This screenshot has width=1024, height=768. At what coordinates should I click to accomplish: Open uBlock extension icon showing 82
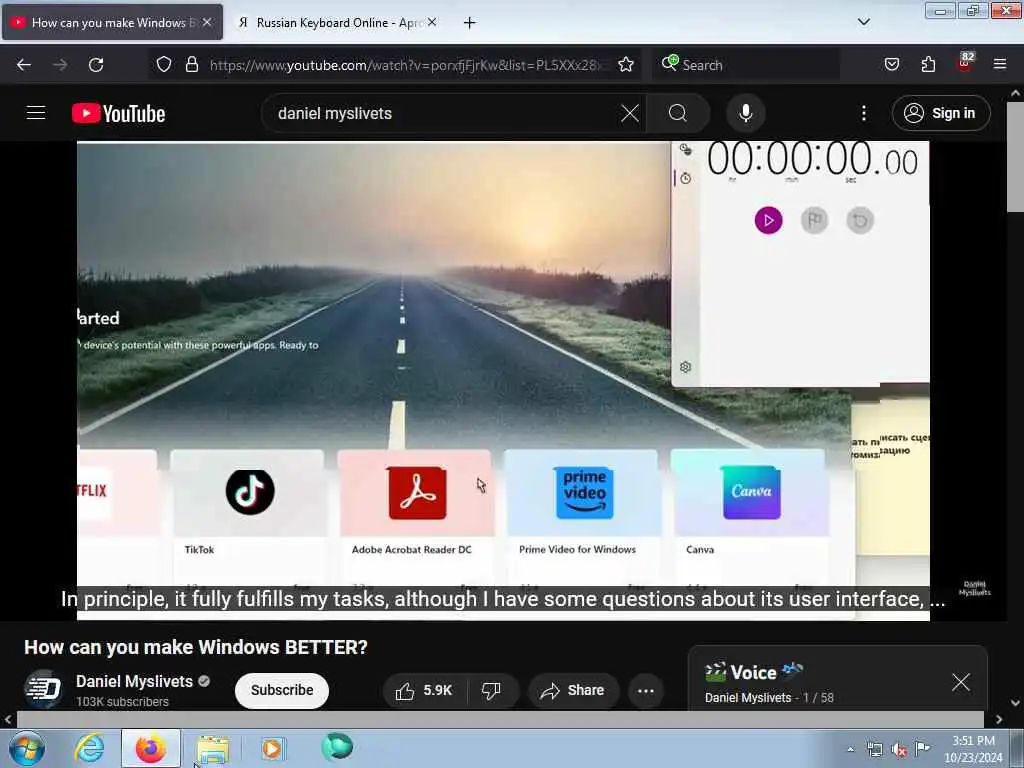point(965,63)
